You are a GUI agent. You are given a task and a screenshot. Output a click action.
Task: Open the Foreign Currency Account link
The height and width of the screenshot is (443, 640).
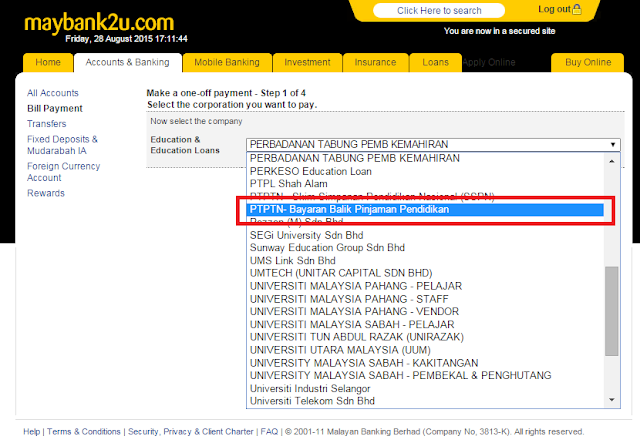click(x=63, y=172)
